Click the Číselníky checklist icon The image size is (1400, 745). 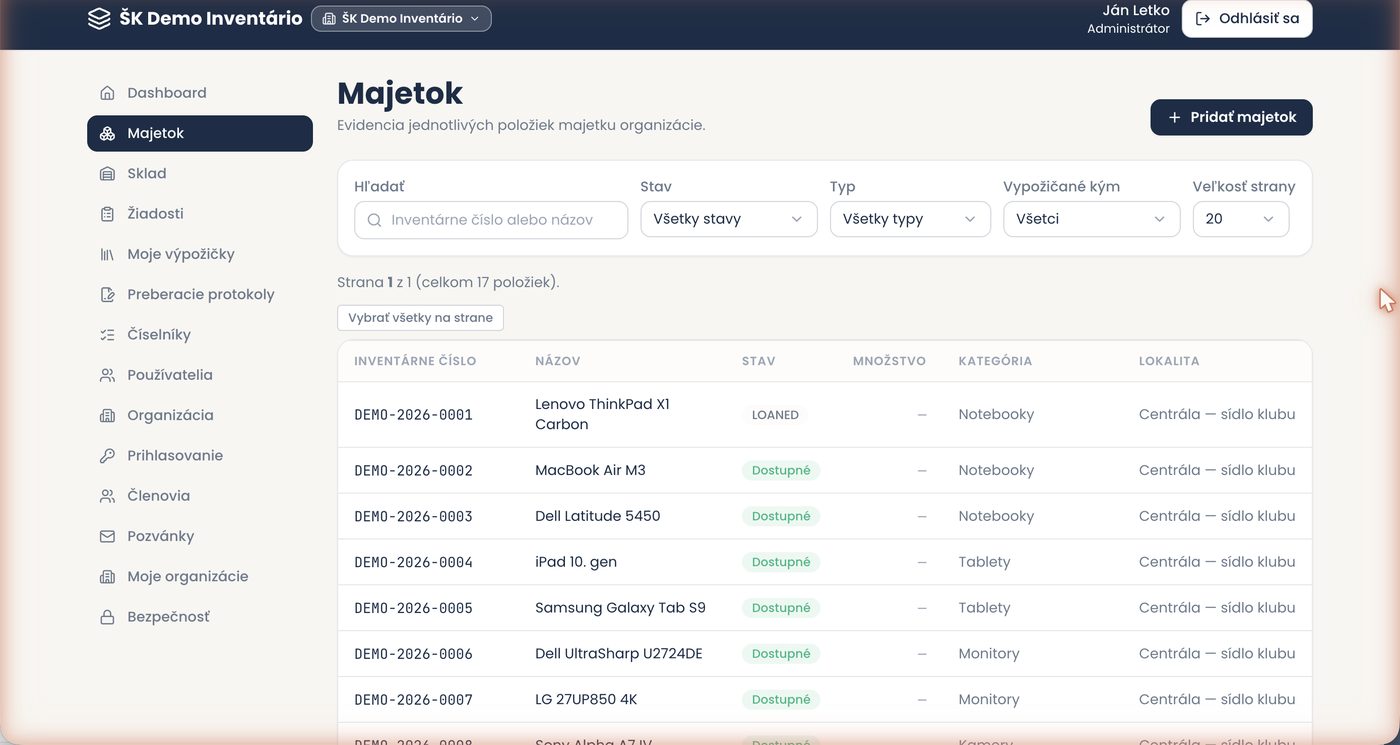pyautogui.click(x=107, y=335)
